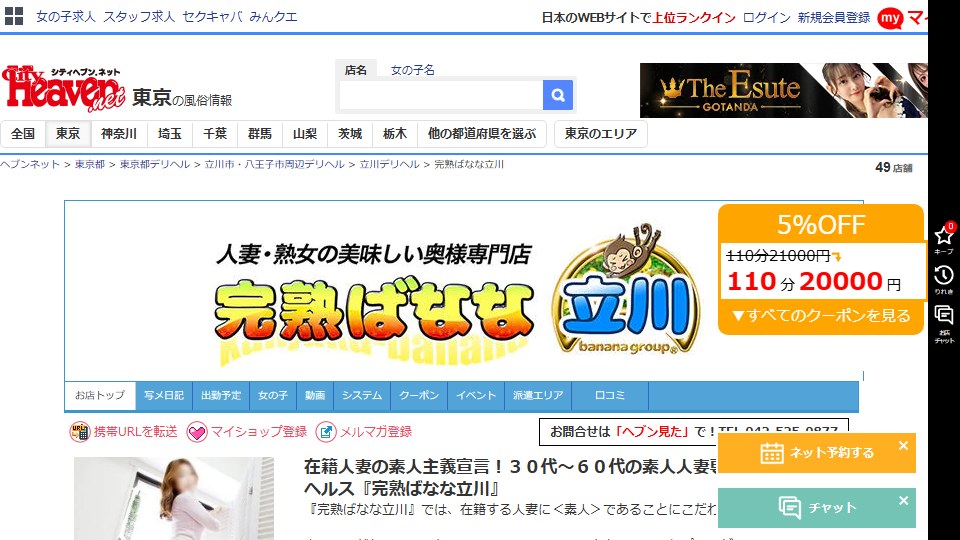
Task: Click セクキャバ top link
Action: [x=212, y=17]
